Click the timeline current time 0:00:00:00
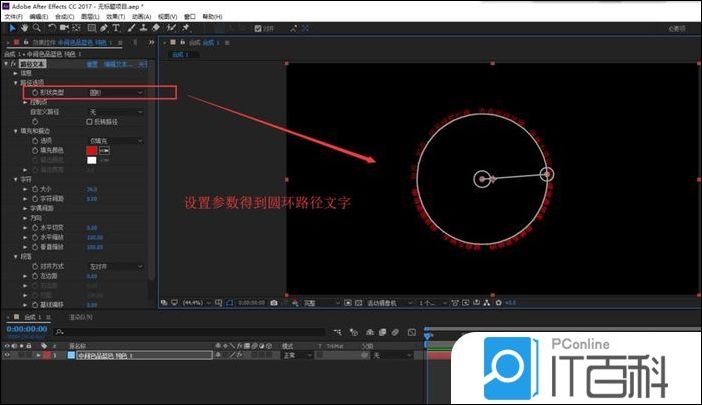Image resolution: width=702 pixels, height=405 pixels. coord(27,329)
